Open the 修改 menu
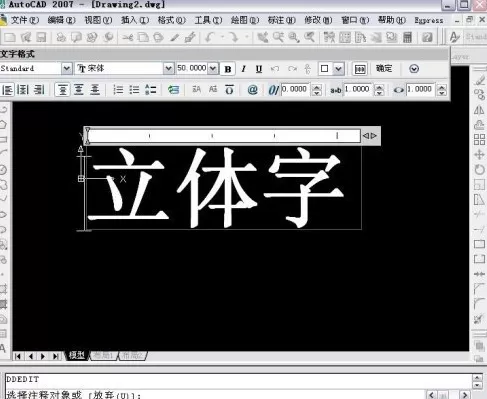The image size is (487, 399). (x=318, y=20)
